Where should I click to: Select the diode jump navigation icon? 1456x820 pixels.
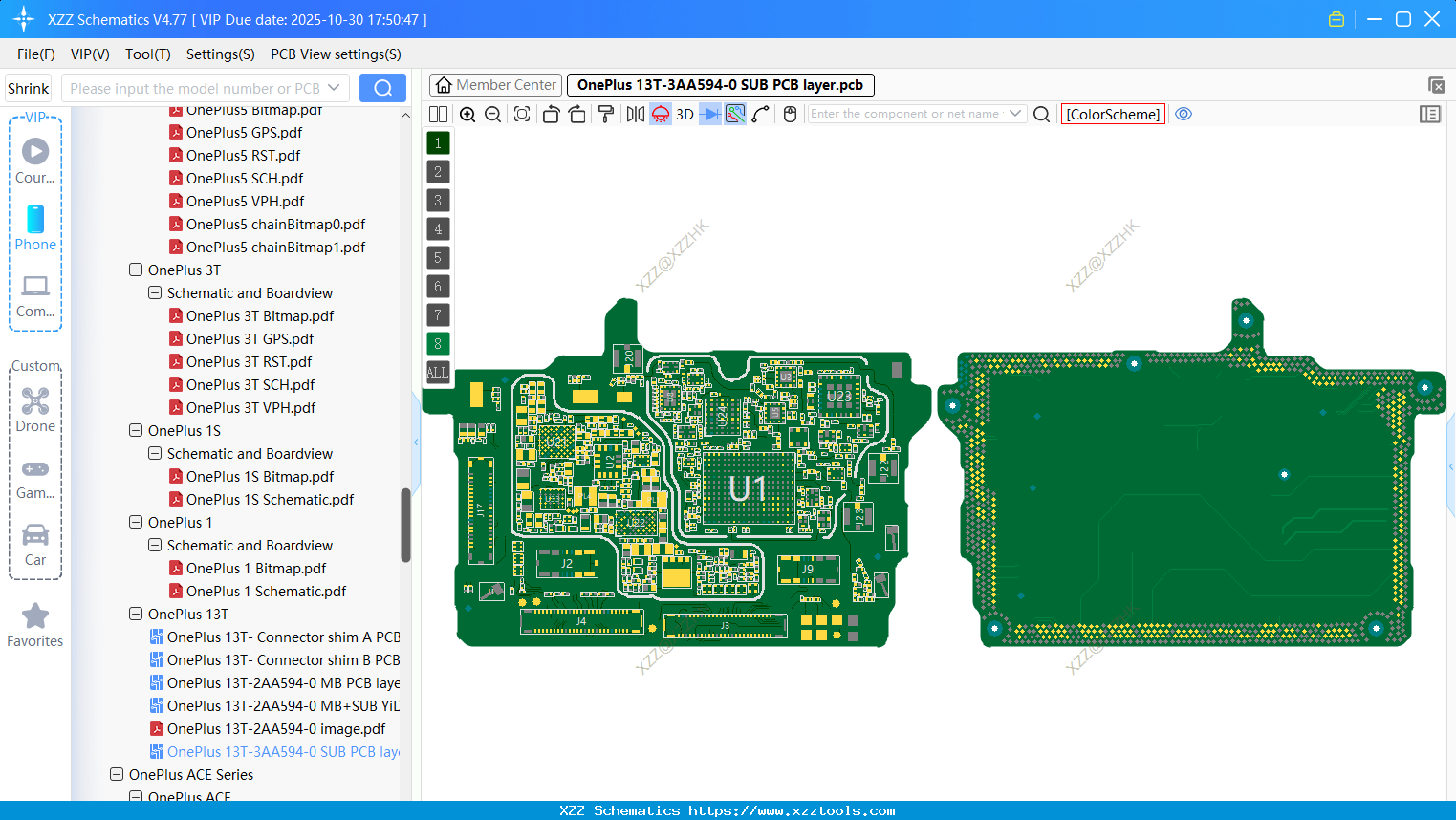point(708,114)
